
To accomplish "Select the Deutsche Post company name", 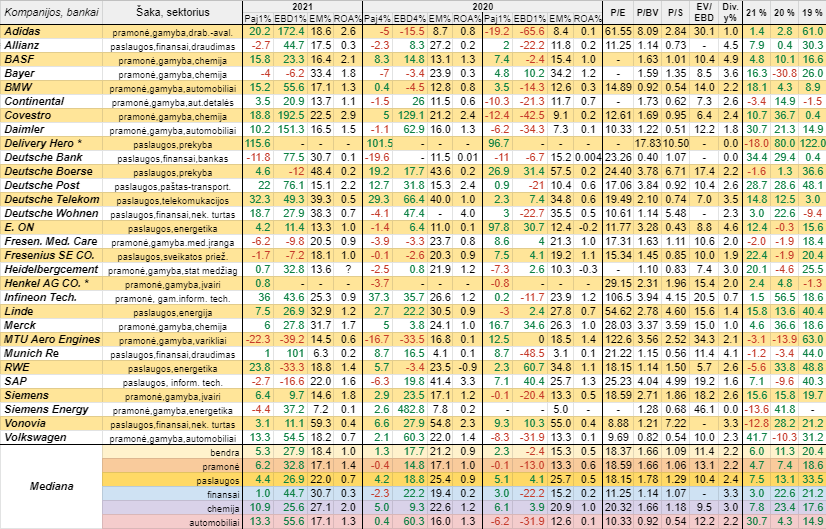I will (x=51, y=185).
